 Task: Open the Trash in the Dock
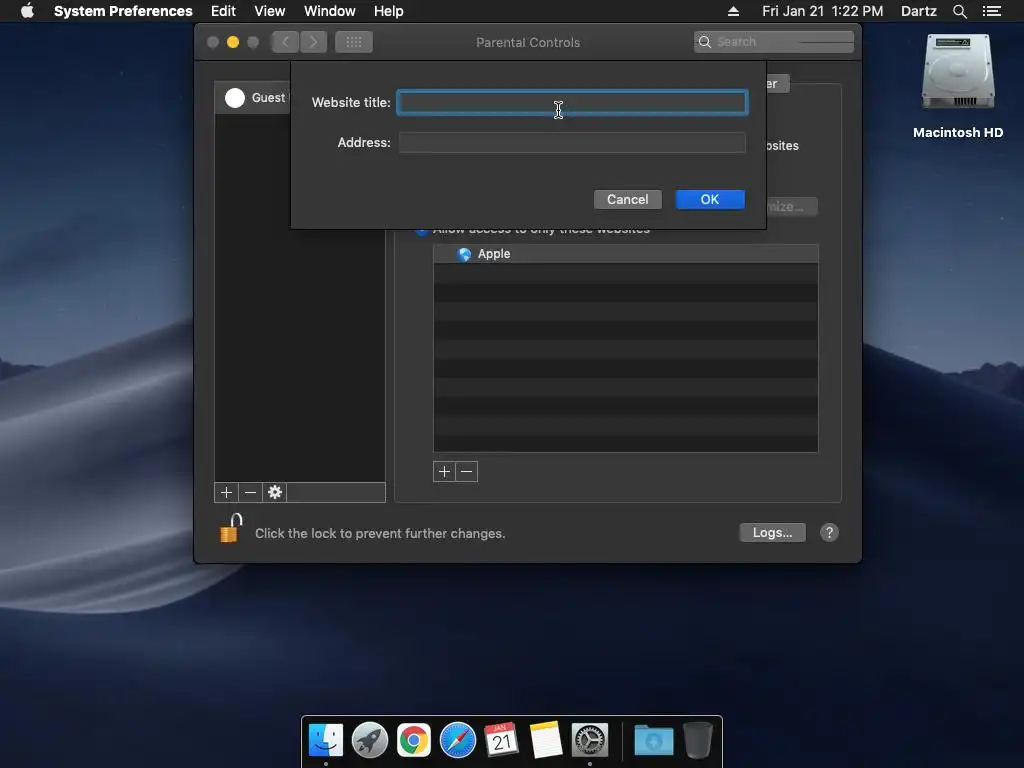tap(697, 740)
